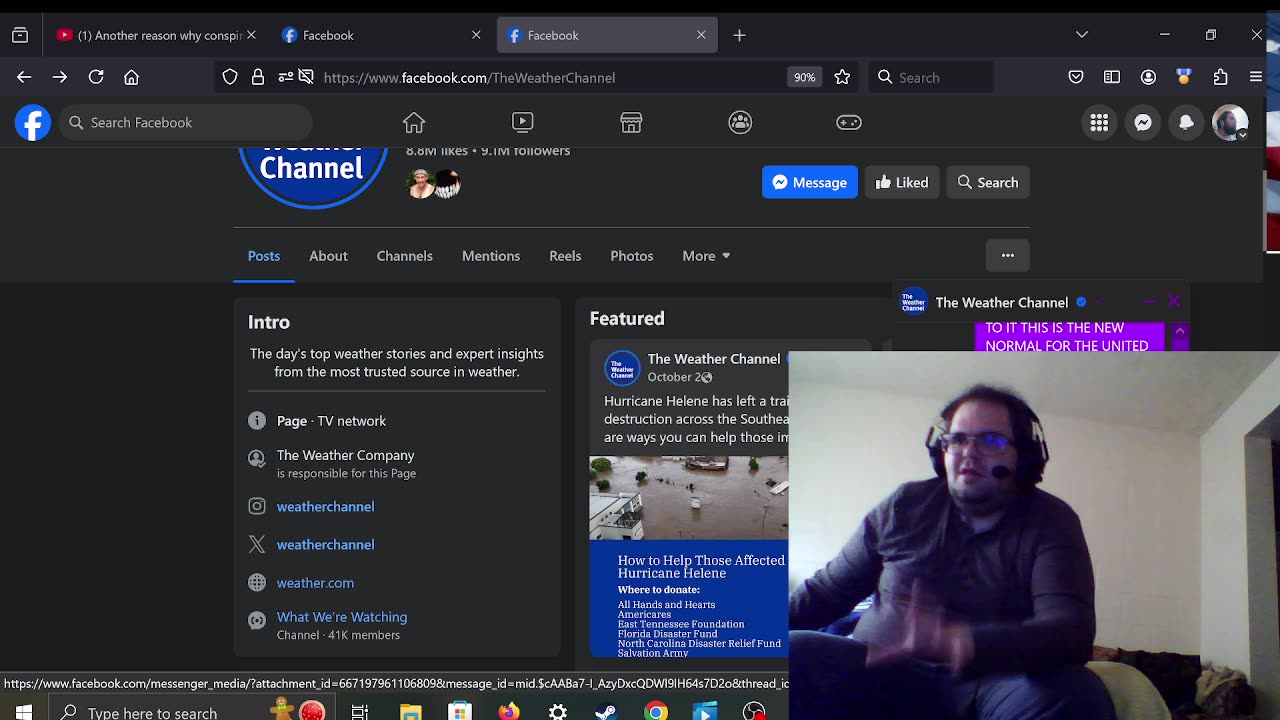1280x720 pixels.
Task: Open the Firefox account icon
Action: tap(1148, 77)
